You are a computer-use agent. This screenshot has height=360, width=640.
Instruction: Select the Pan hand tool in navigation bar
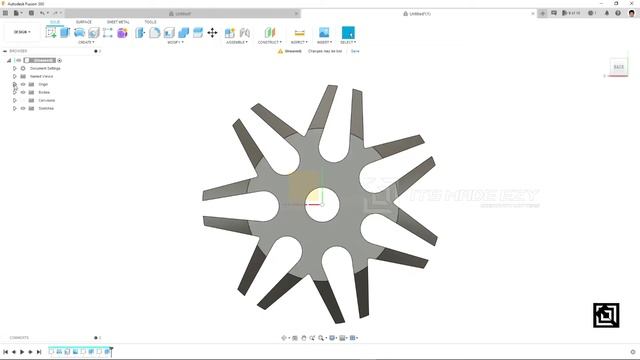tap(304, 338)
